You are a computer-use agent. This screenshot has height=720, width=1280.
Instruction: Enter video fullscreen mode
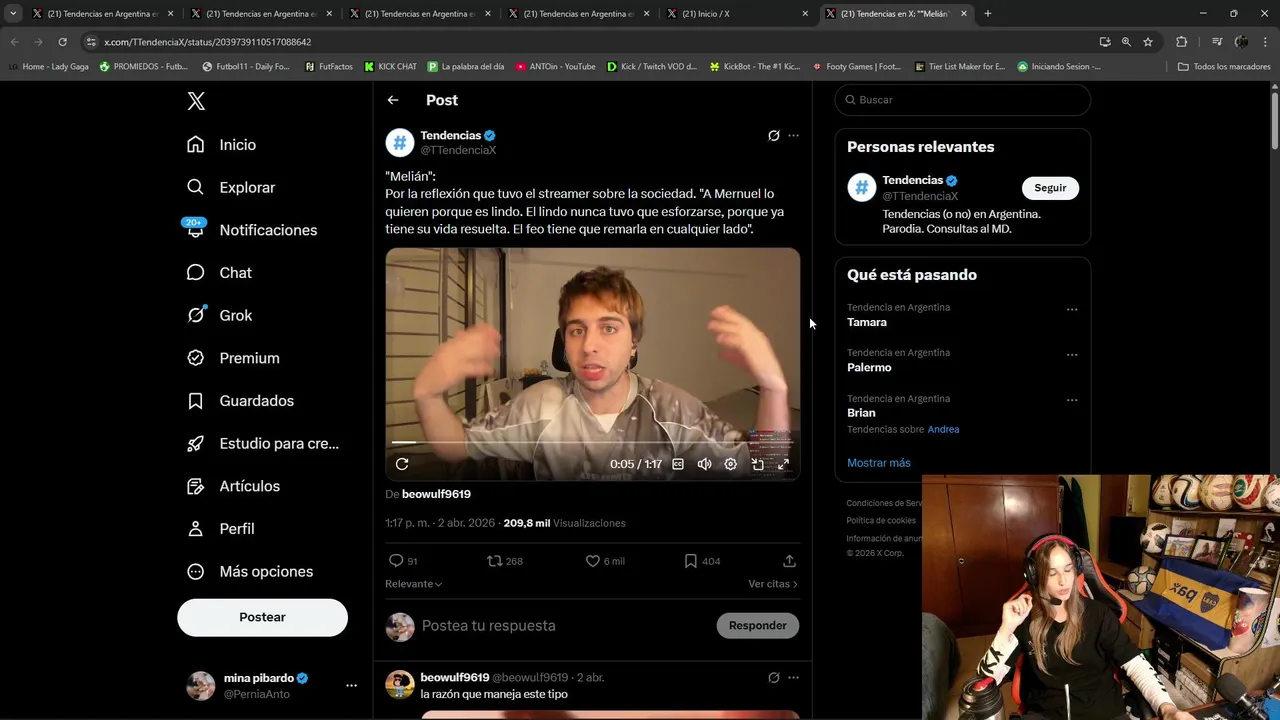click(x=784, y=464)
